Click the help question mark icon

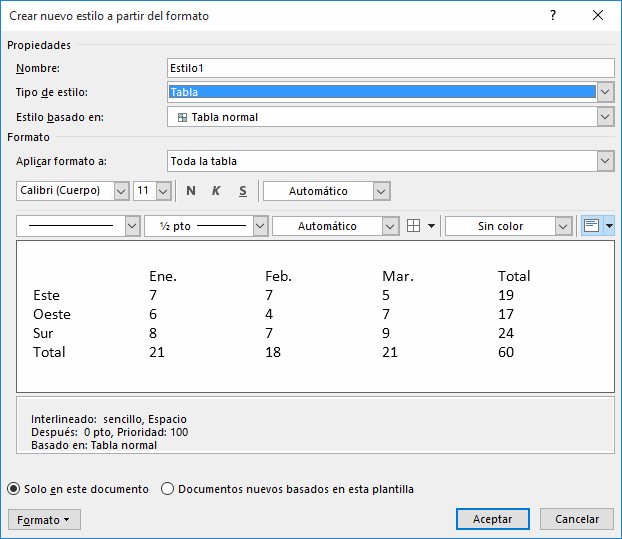coord(553,16)
